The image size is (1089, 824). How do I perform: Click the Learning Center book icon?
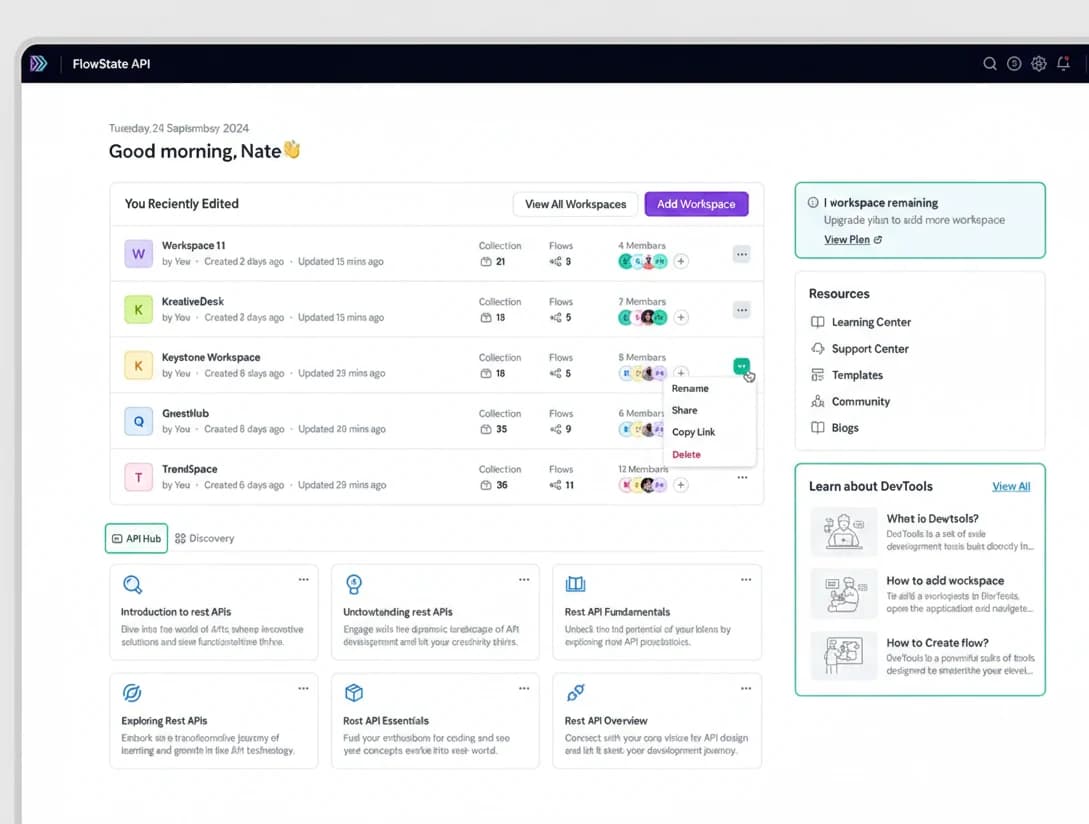(817, 322)
